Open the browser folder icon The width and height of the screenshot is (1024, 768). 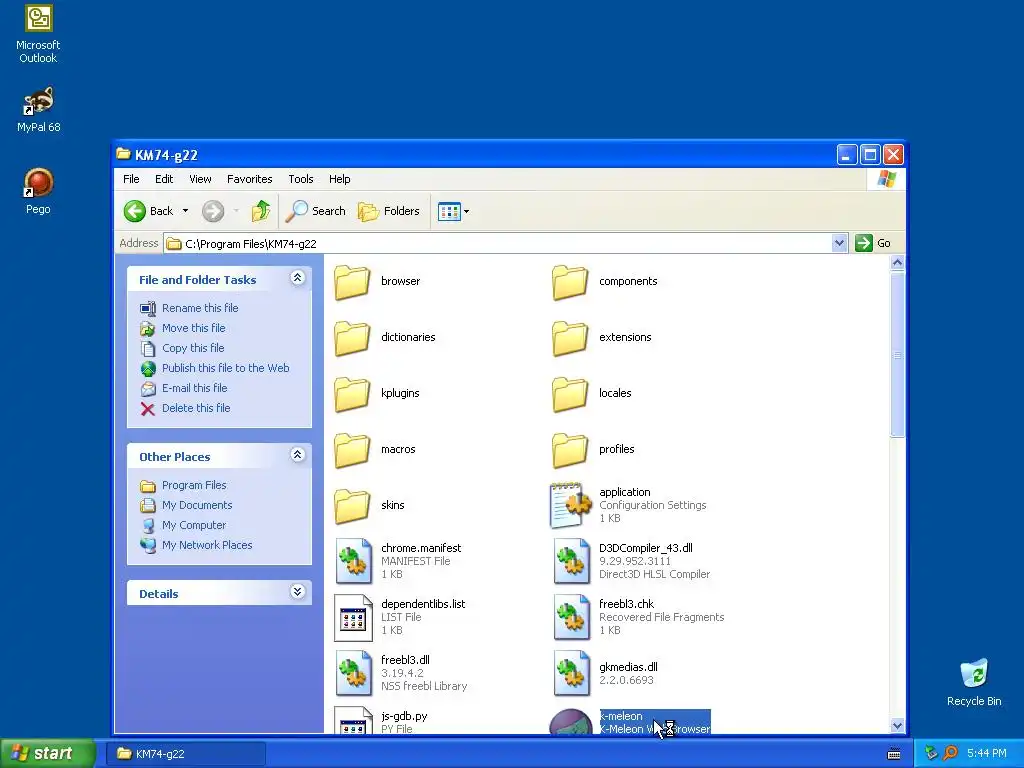pyautogui.click(x=352, y=282)
